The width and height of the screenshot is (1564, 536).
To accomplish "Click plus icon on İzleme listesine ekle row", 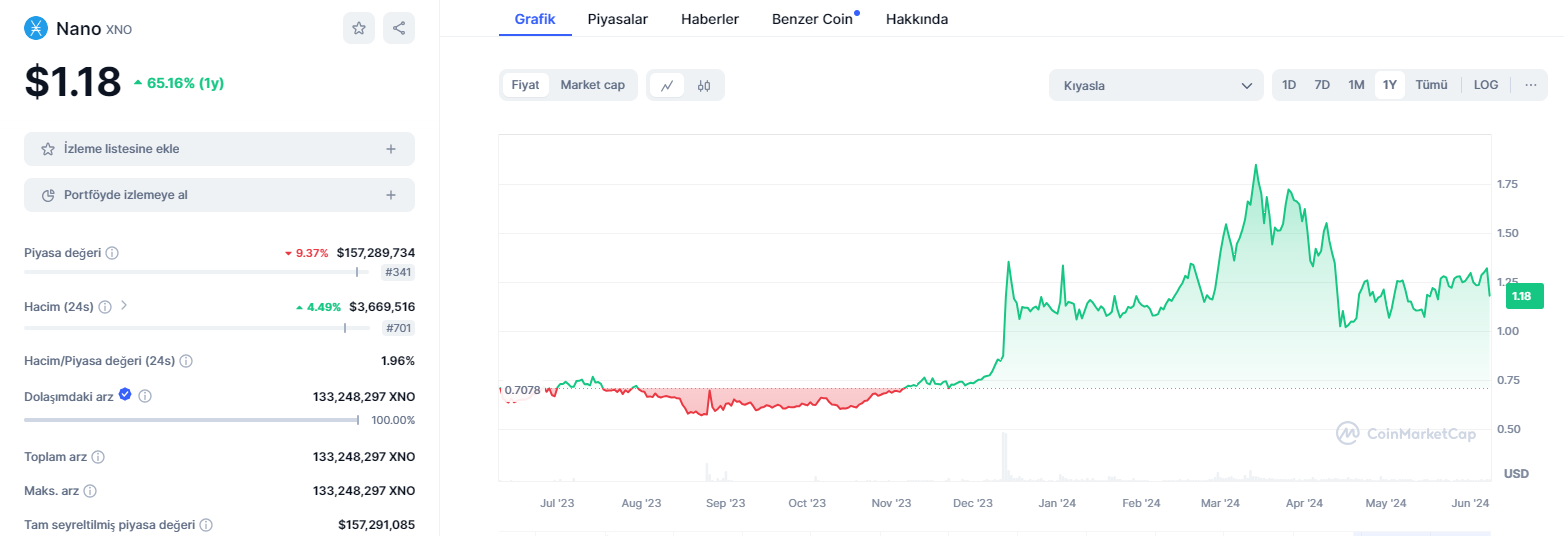I will 391,149.
